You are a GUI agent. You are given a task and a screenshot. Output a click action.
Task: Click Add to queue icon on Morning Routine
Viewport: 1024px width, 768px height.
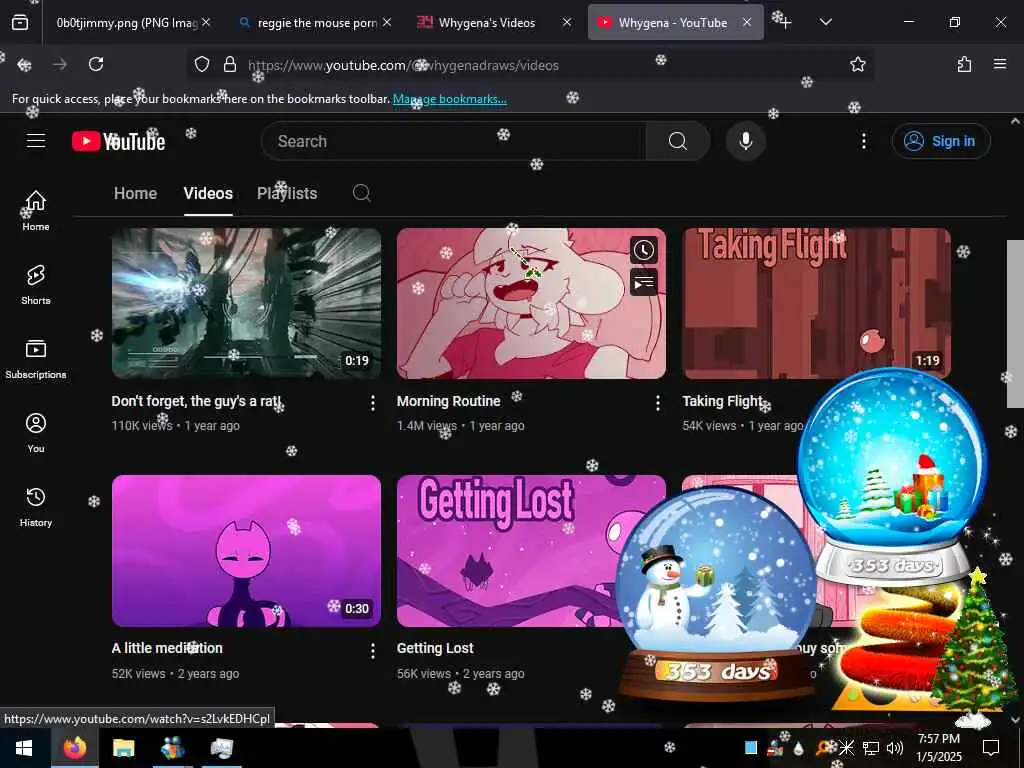click(643, 283)
